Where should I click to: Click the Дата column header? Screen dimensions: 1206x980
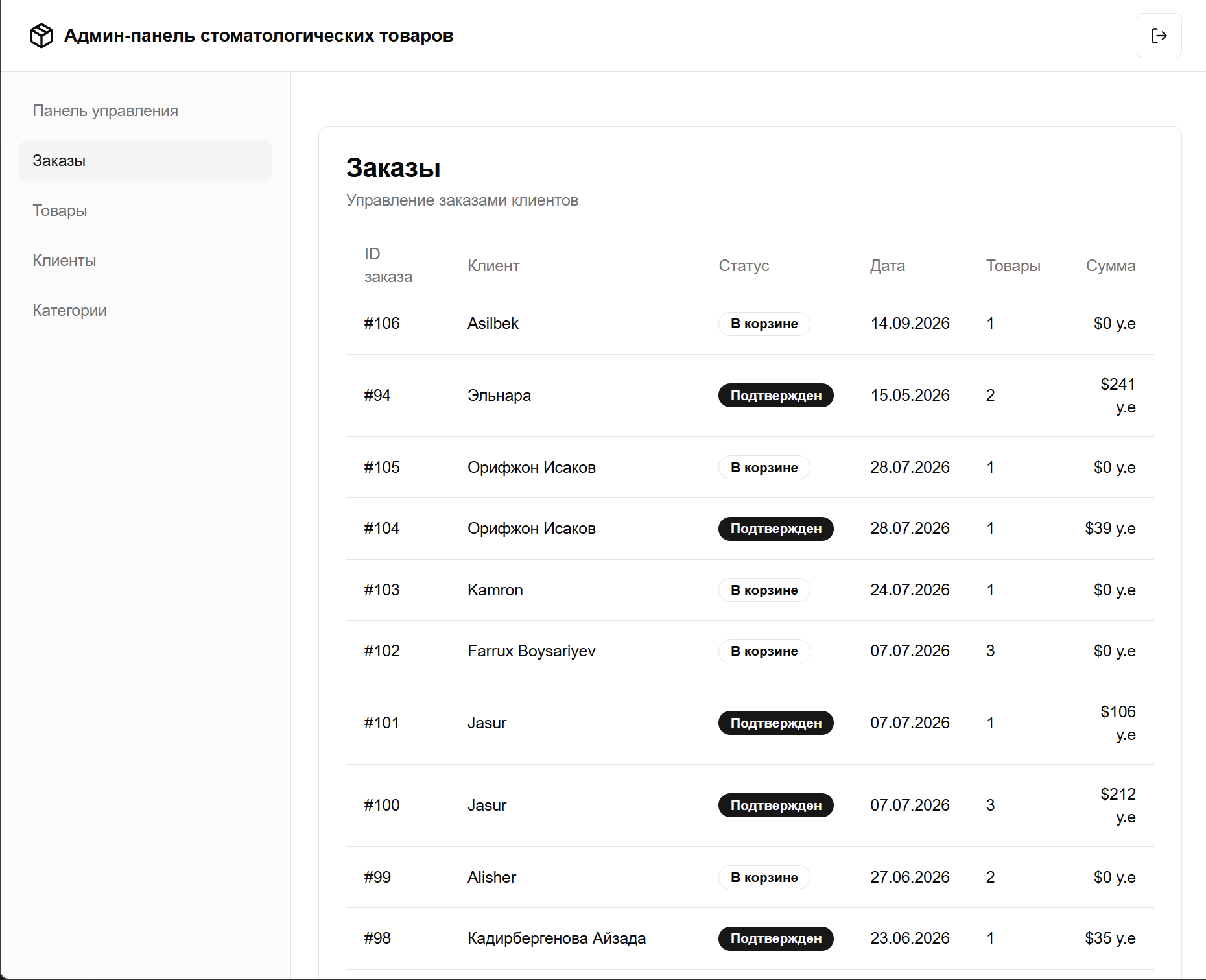tap(888, 266)
